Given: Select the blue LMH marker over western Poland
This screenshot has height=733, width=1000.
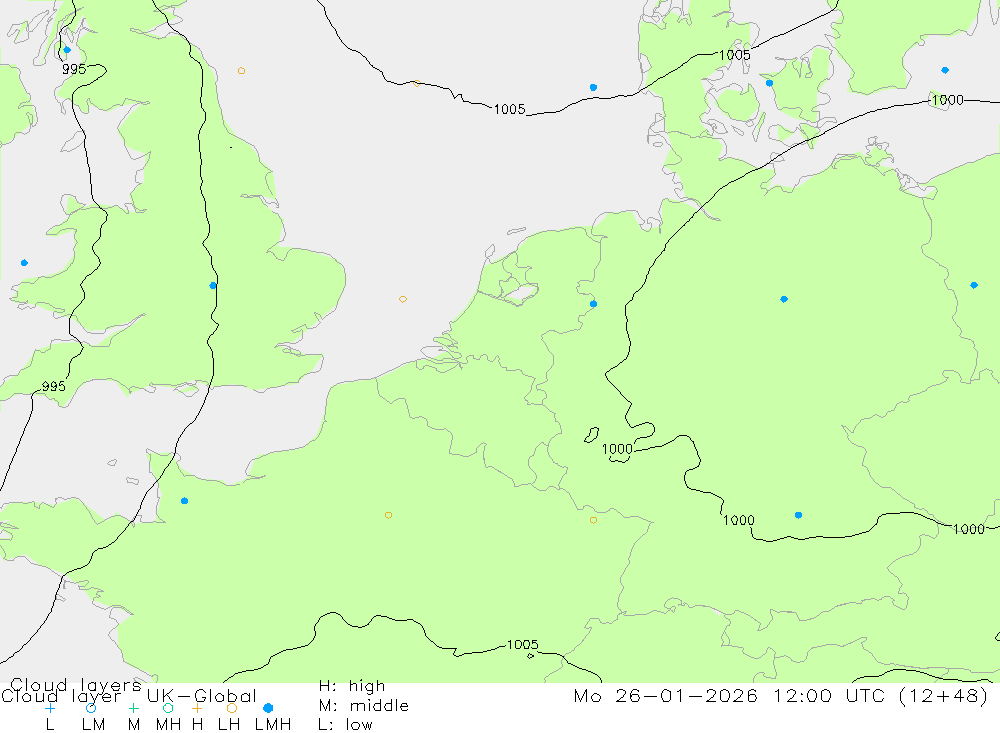Looking at the screenshot, I should 974,285.
